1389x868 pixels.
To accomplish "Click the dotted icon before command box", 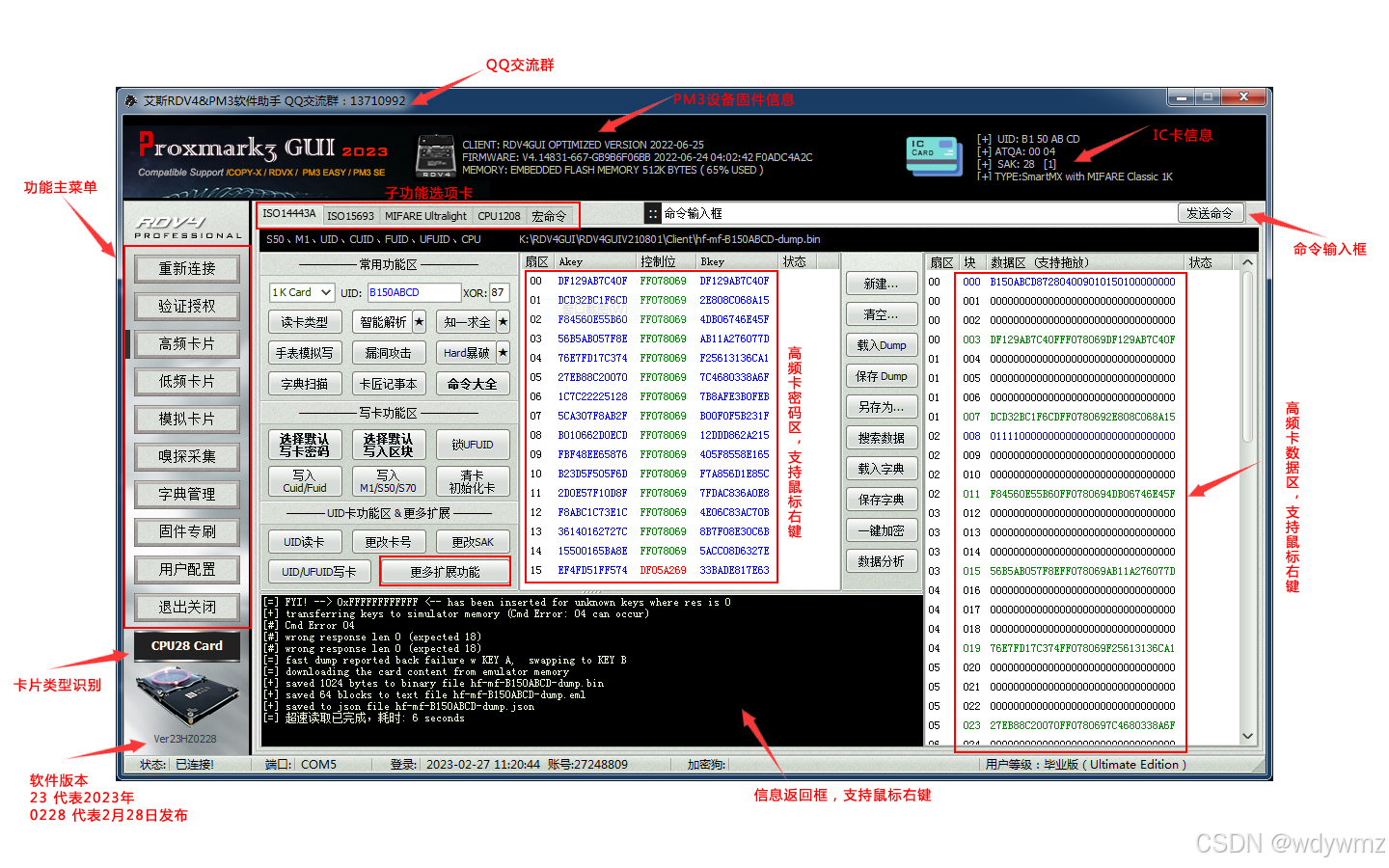I will coord(653,213).
